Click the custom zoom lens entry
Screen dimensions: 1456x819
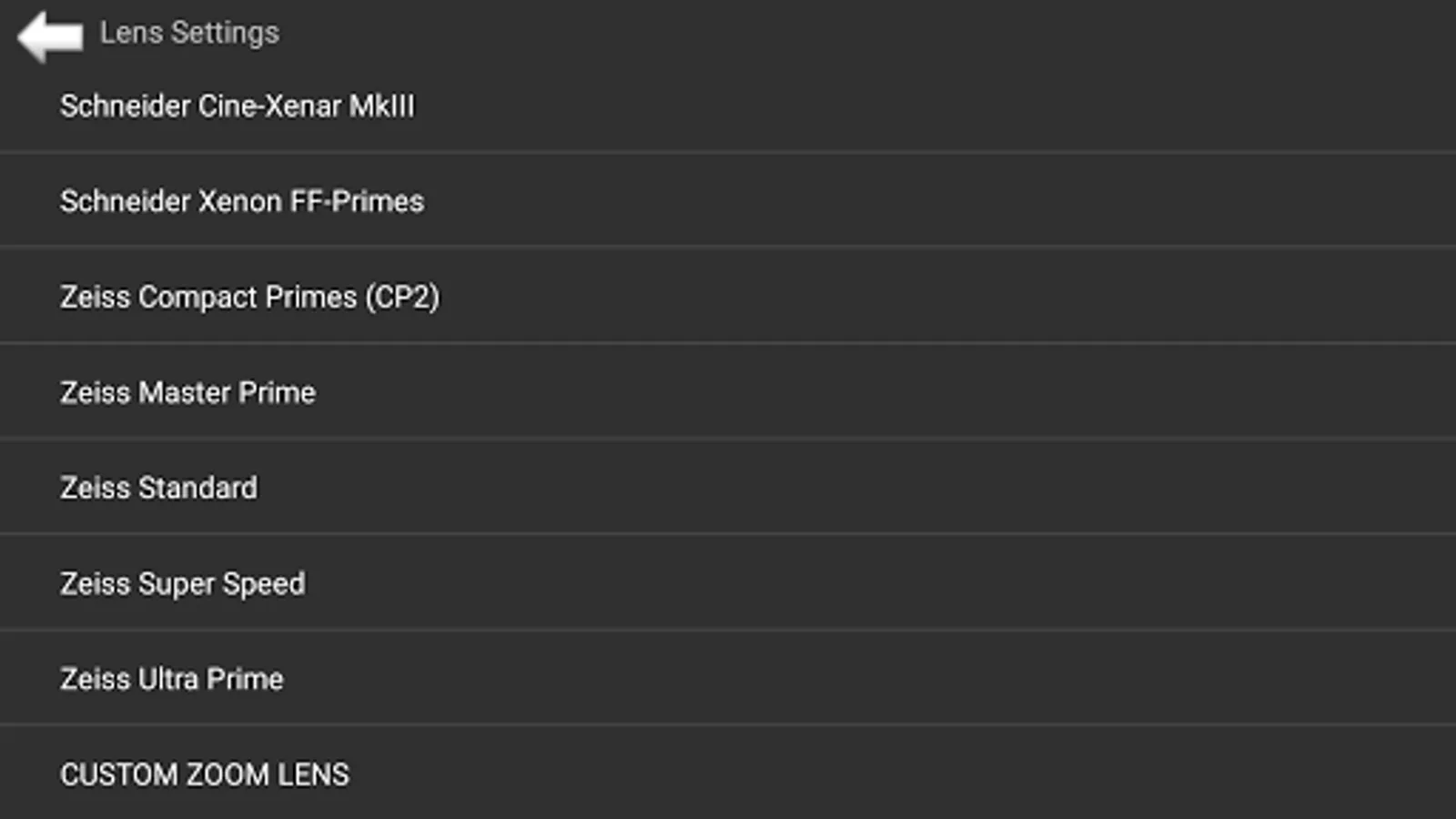click(728, 774)
